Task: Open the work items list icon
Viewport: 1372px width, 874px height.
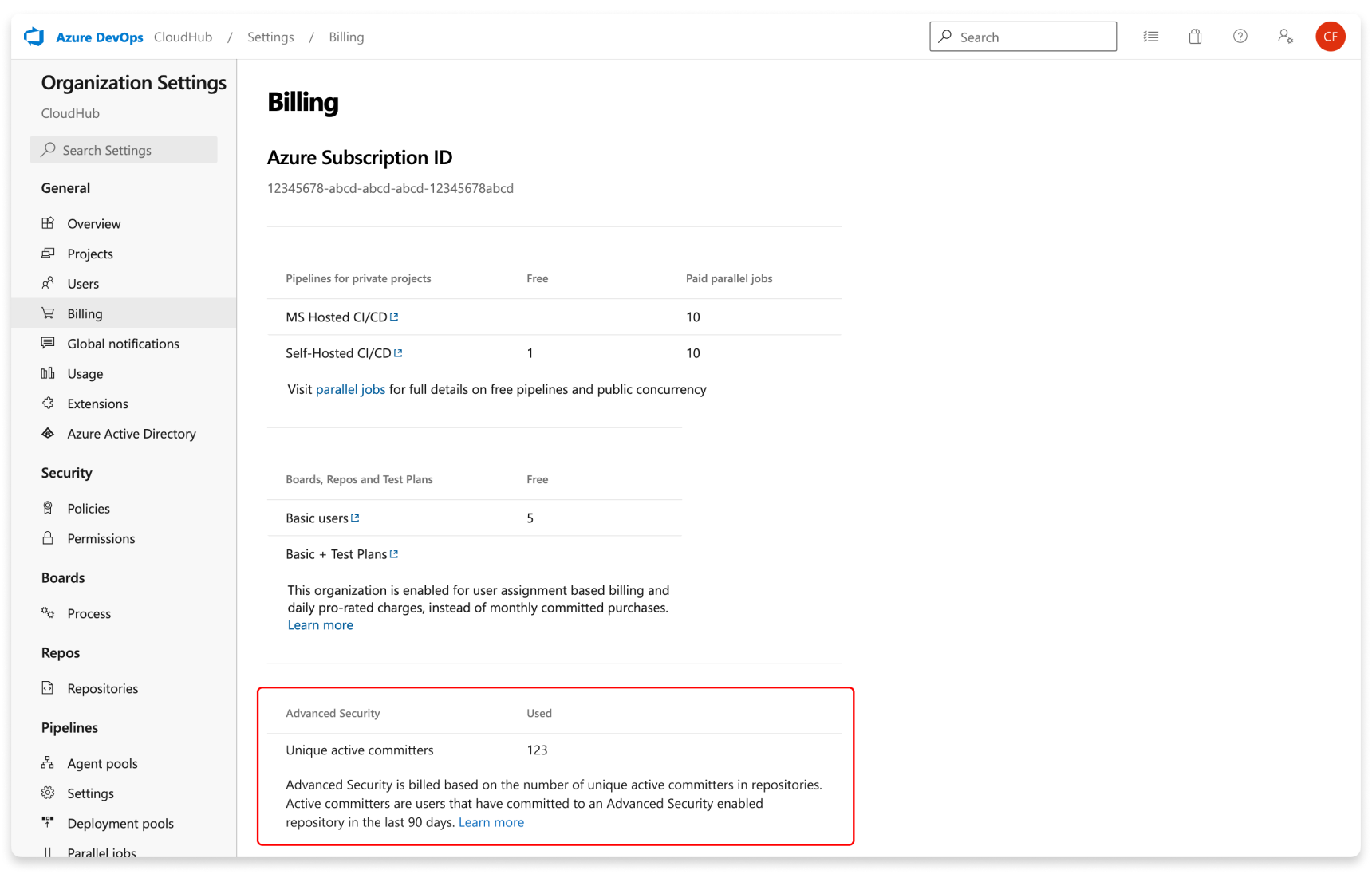Action: tap(1150, 36)
